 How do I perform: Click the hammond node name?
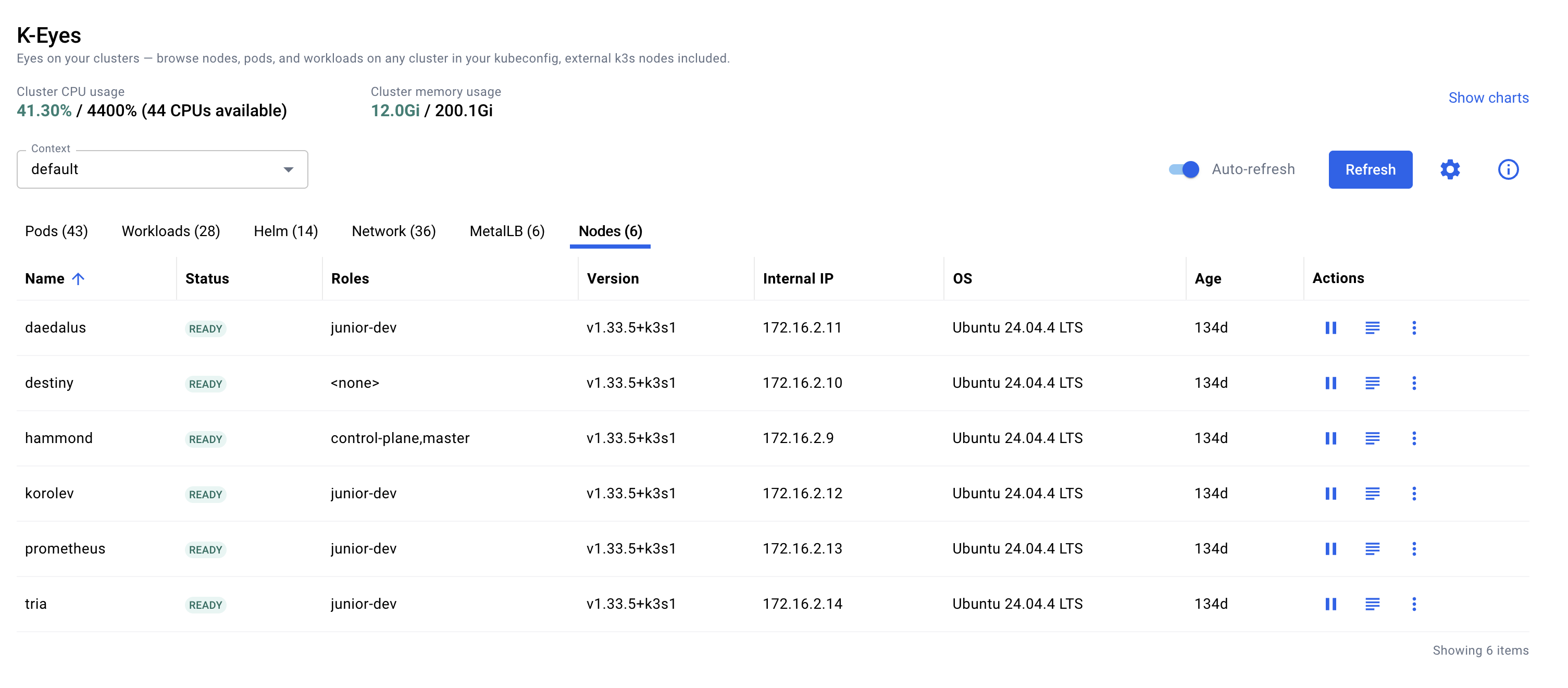tap(58, 438)
